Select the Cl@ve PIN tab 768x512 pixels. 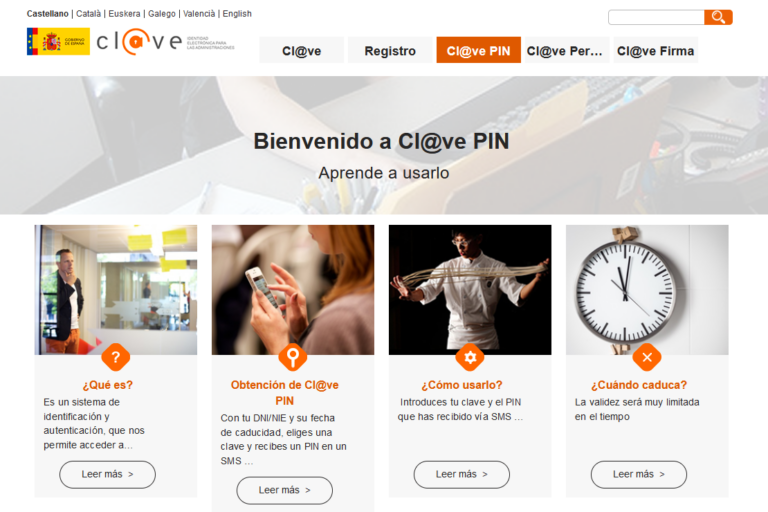[x=479, y=50]
